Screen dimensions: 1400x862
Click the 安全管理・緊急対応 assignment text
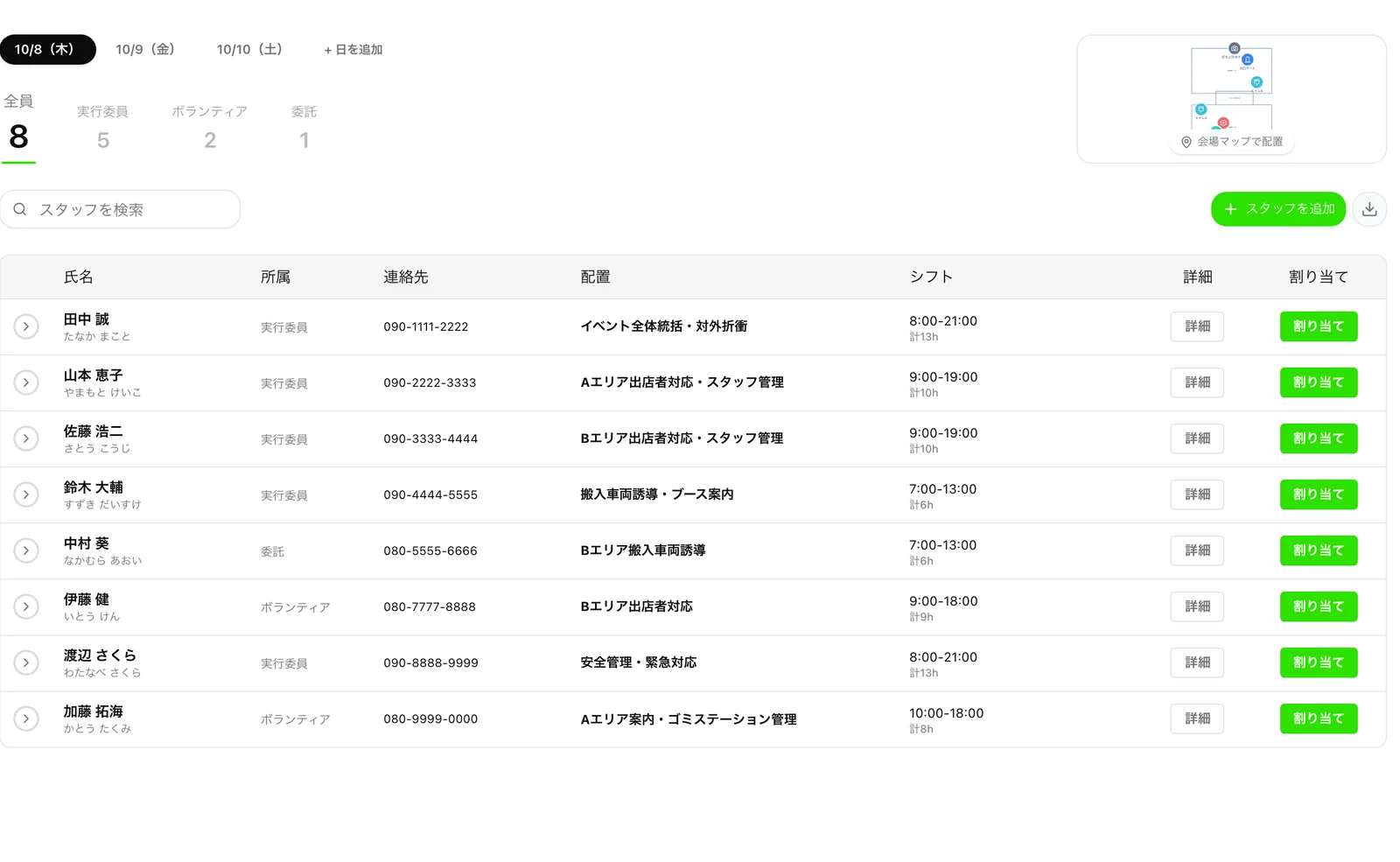639,662
